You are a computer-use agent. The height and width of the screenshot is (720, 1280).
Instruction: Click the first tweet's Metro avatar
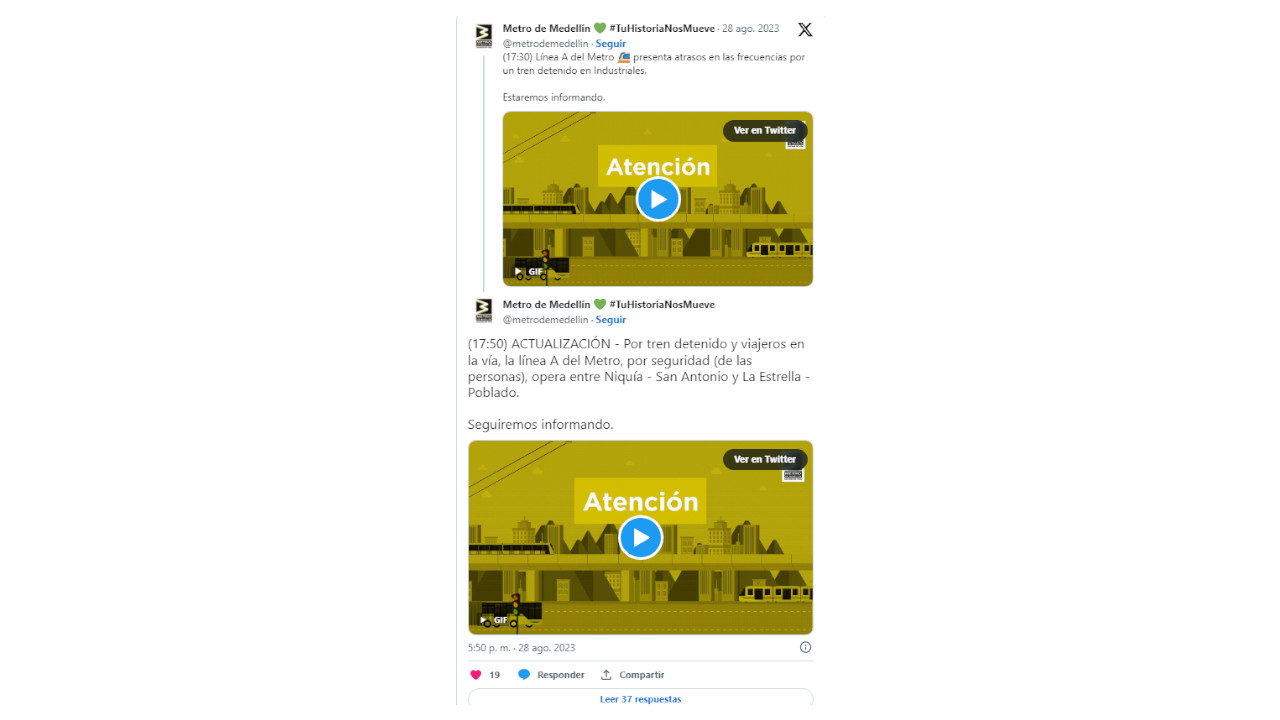[x=484, y=36]
